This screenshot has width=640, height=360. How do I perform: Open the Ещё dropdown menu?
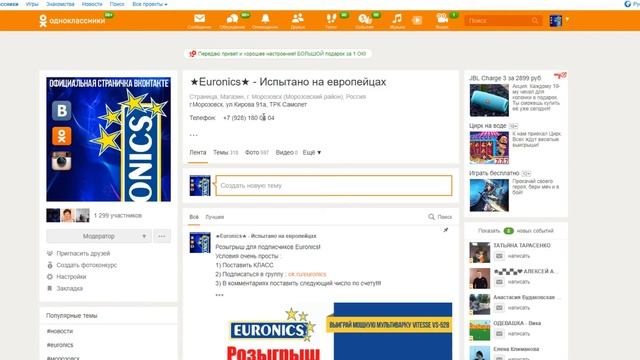click(312, 152)
